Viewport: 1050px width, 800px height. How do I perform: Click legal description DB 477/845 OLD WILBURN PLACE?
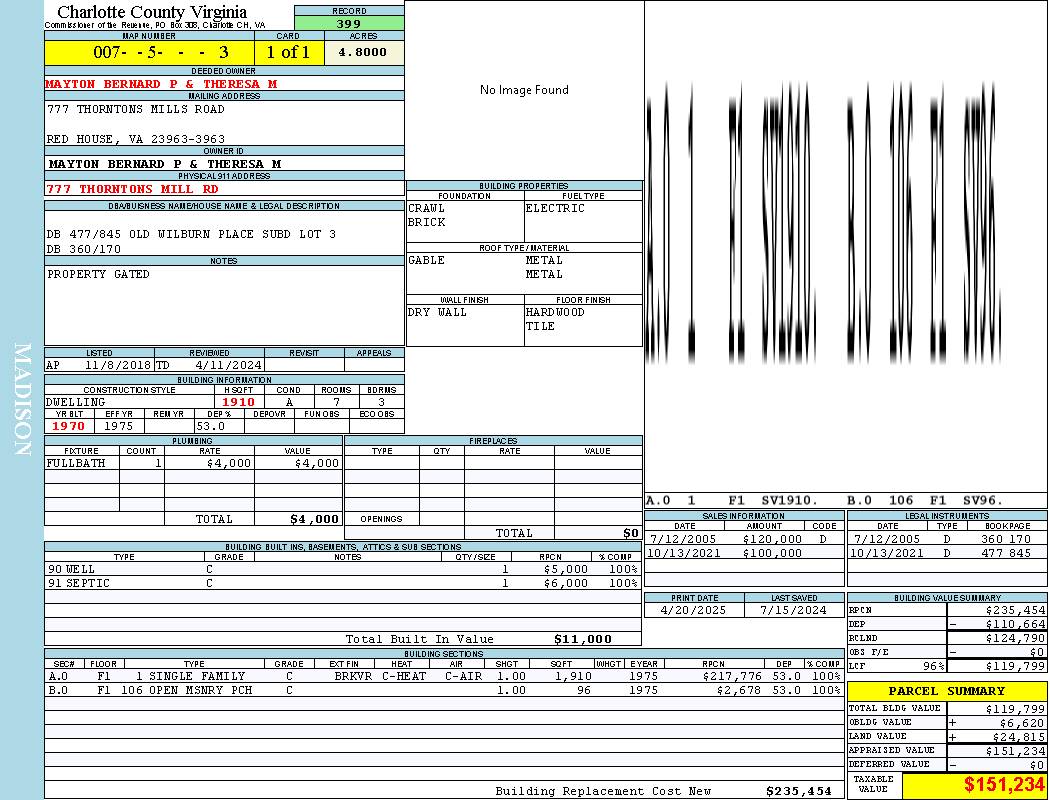(192, 234)
